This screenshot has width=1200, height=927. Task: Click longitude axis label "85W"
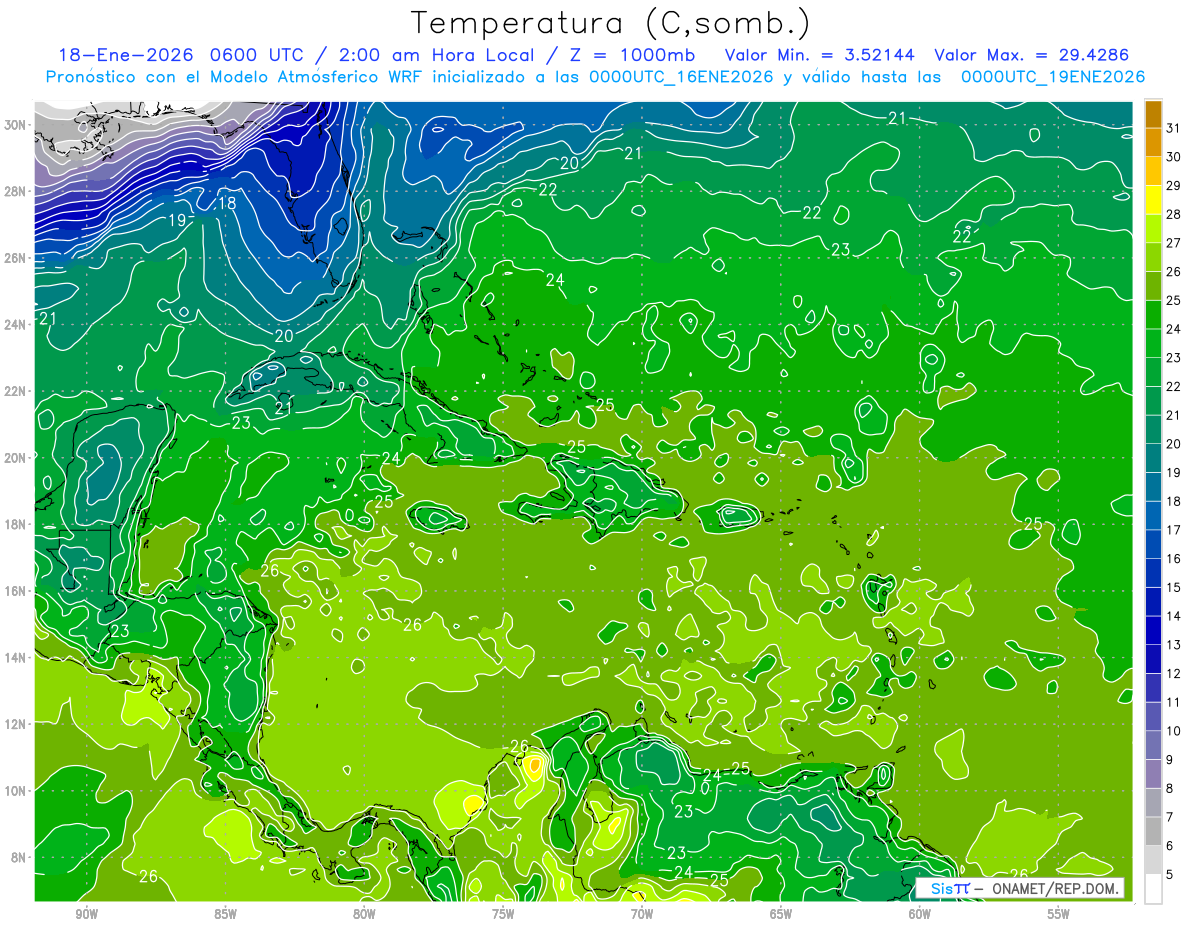[x=225, y=915]
